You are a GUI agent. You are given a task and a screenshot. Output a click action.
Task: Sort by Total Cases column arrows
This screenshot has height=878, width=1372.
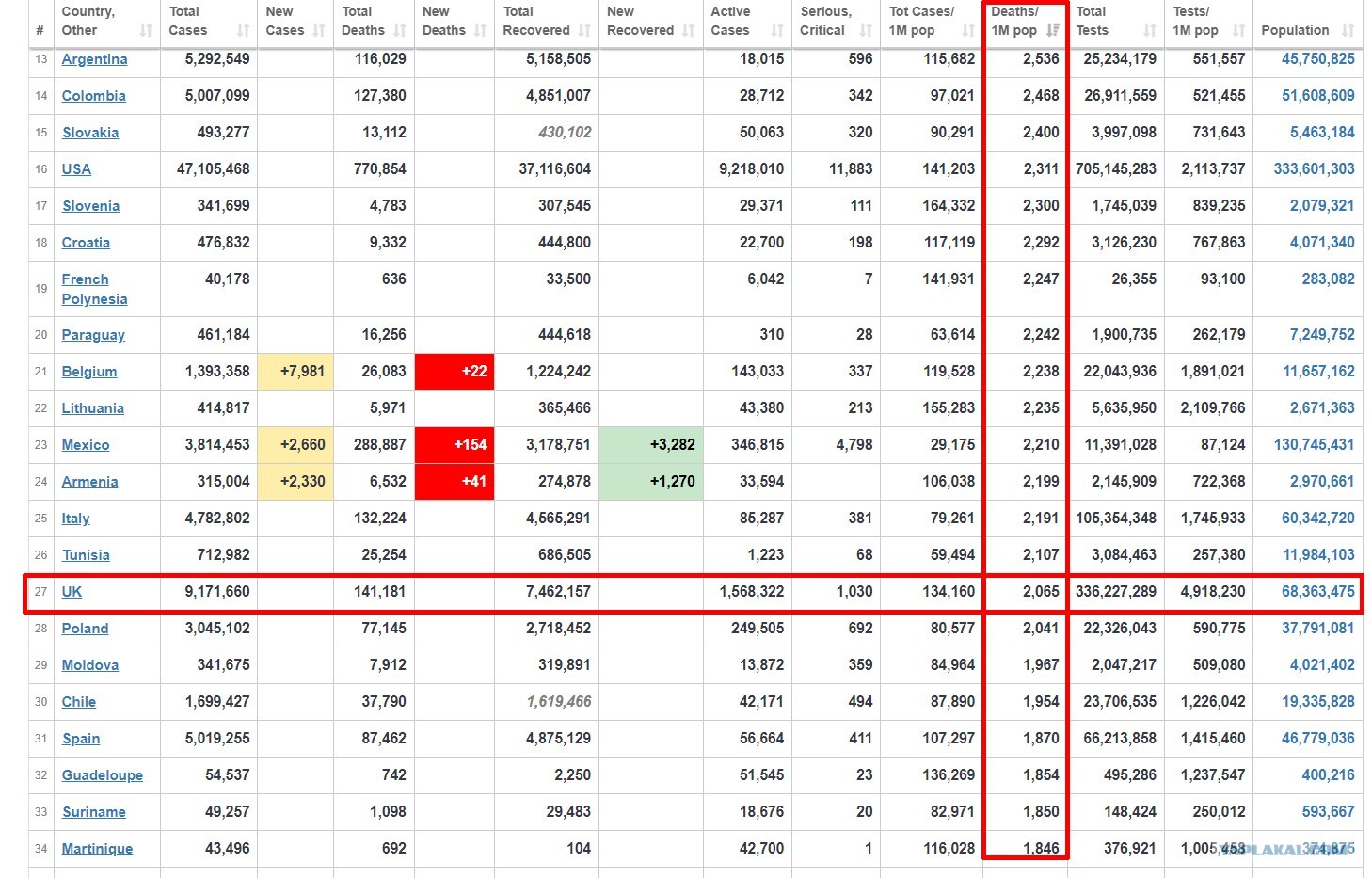[x=244, y=30]
